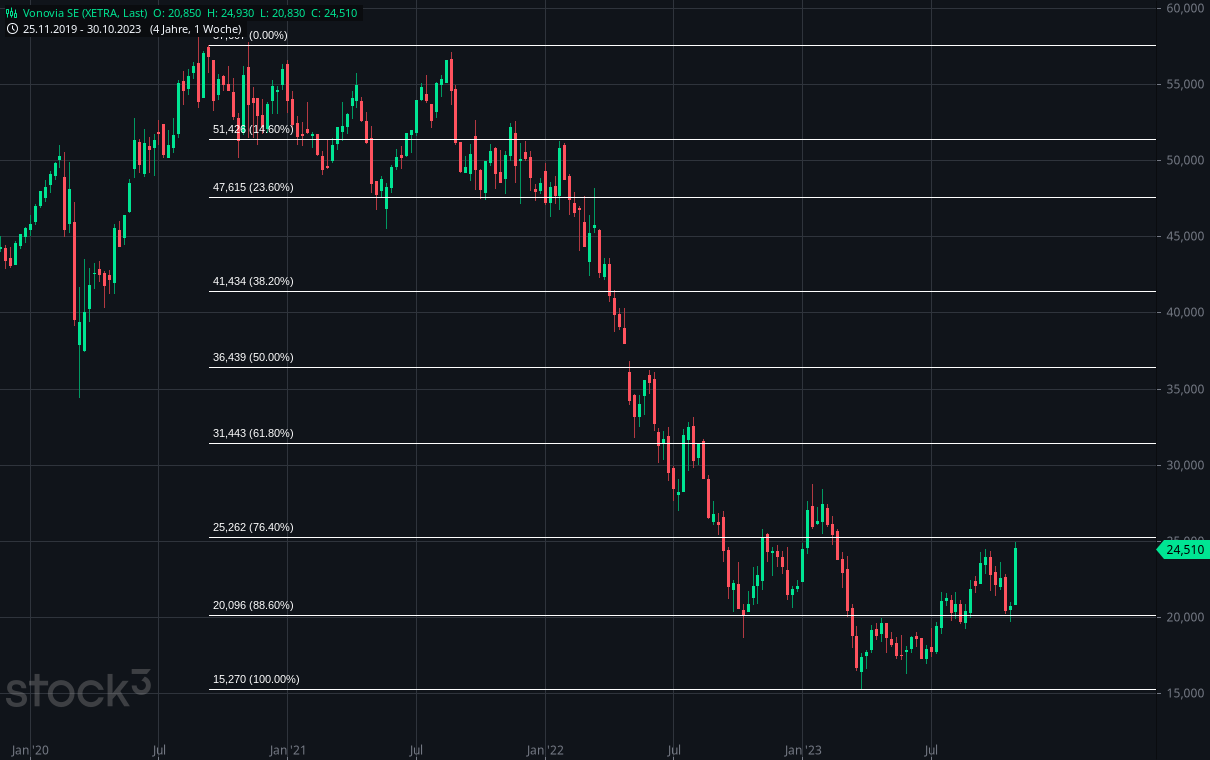Click the Jan '23 time axis label
This screenshot has height=760, width=1210.
803,749
